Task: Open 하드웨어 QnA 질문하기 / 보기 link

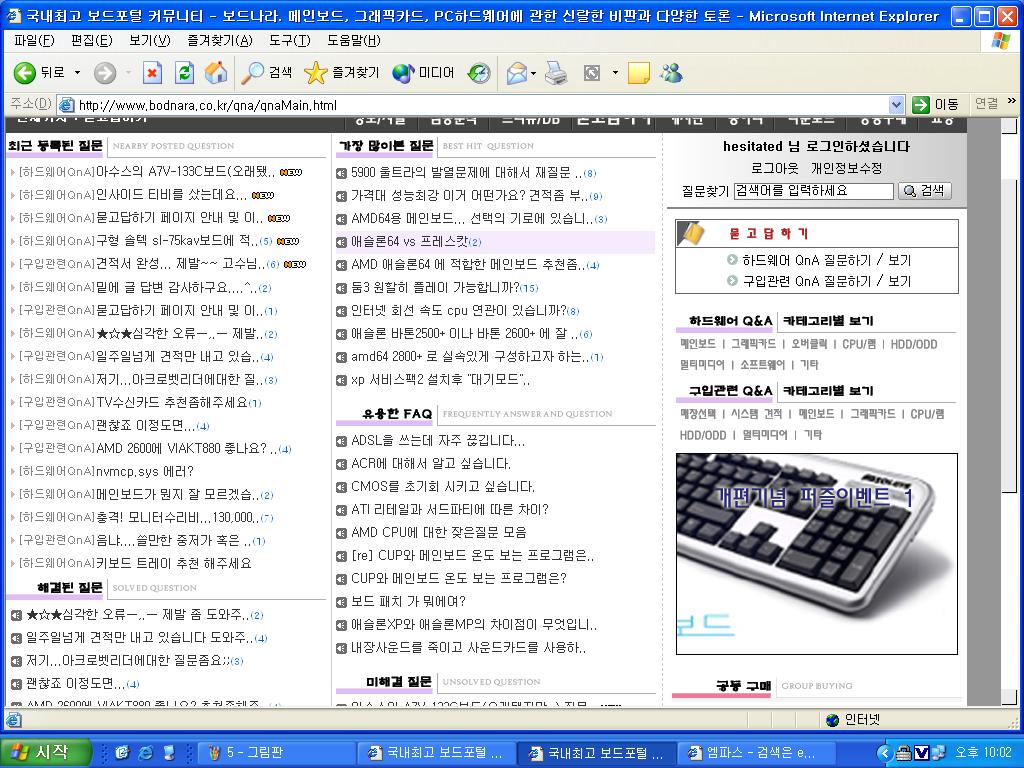Action: pos(827,260)
